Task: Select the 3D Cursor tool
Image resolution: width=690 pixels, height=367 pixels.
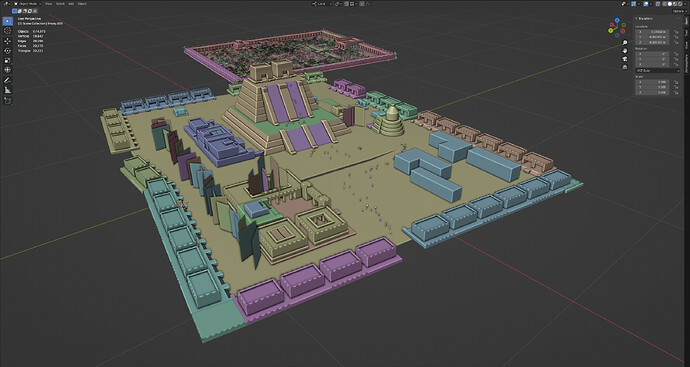Action: 7,31
